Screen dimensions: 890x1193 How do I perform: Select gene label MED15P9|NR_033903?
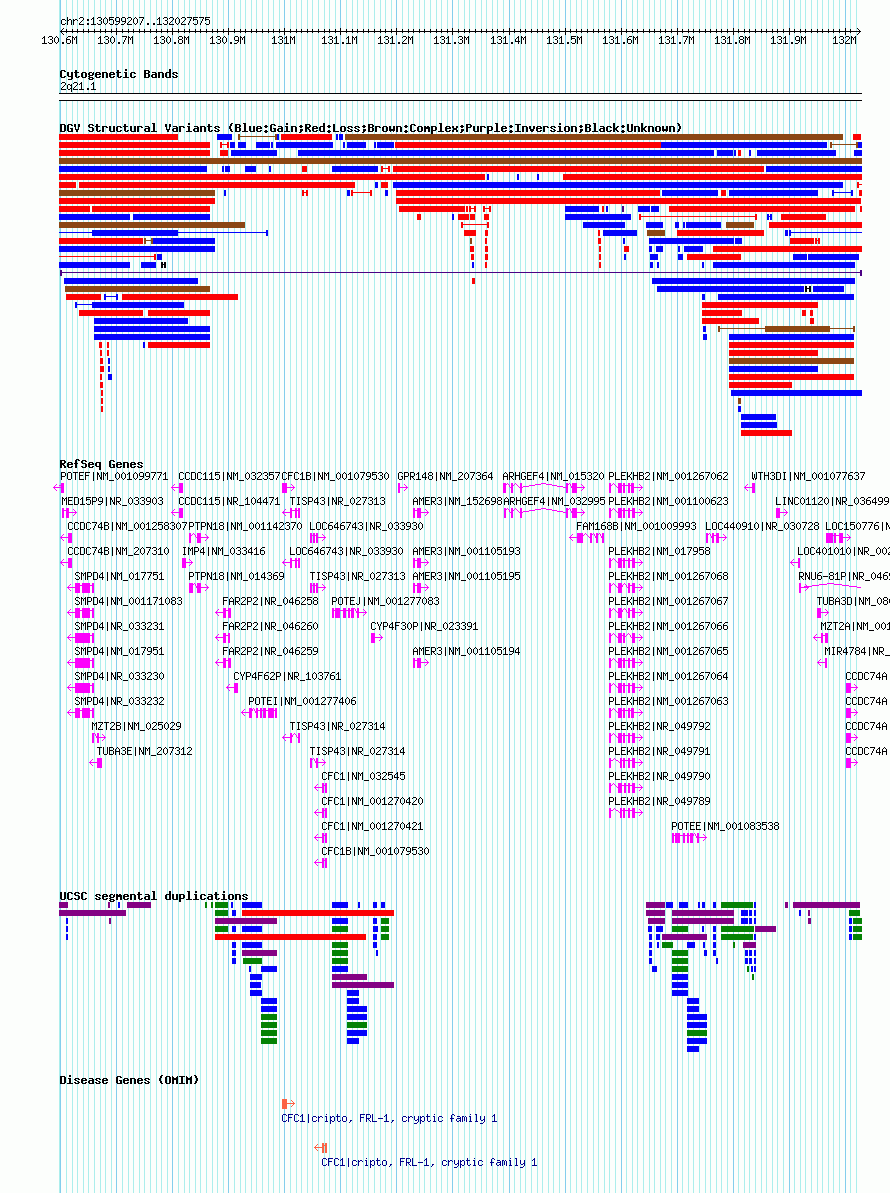tap(113, 501)
